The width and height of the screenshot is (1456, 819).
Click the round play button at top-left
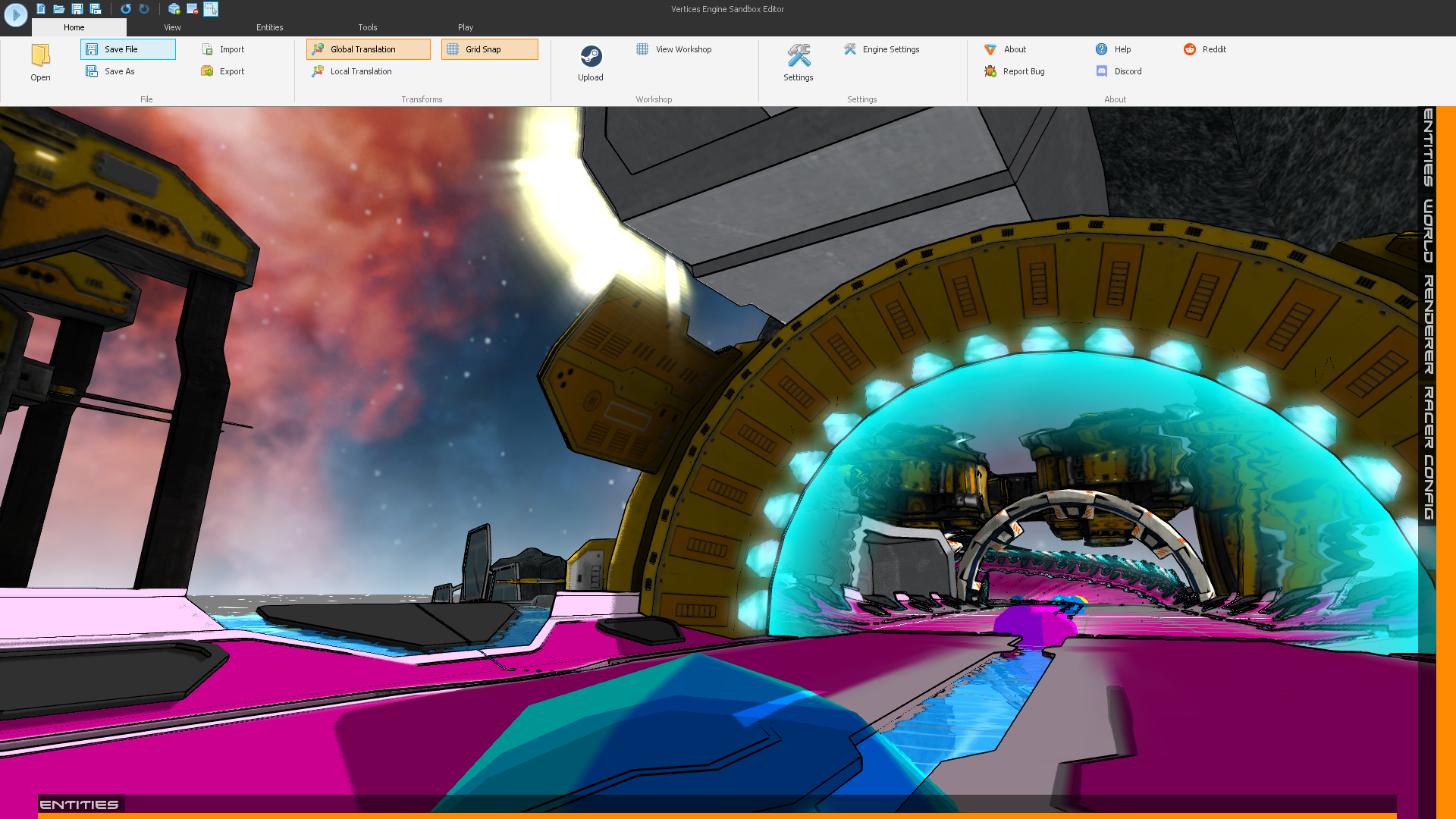15,14
